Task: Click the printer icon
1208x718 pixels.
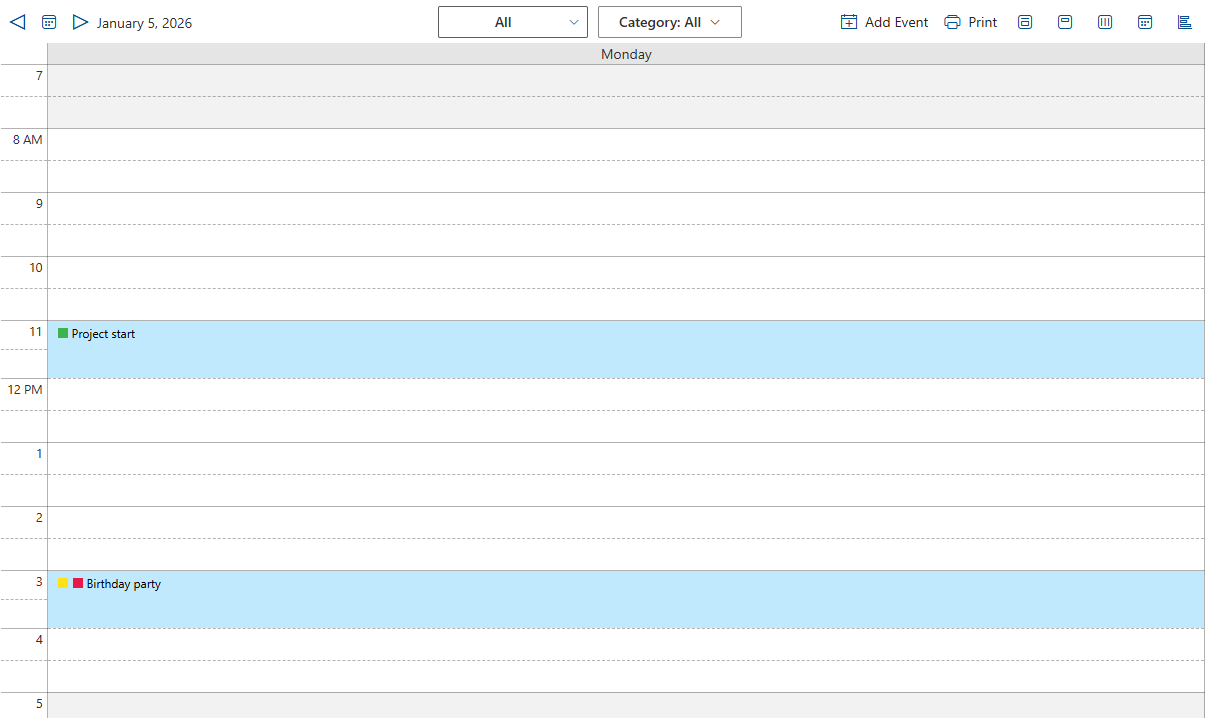Action: (x=952, y=22)
